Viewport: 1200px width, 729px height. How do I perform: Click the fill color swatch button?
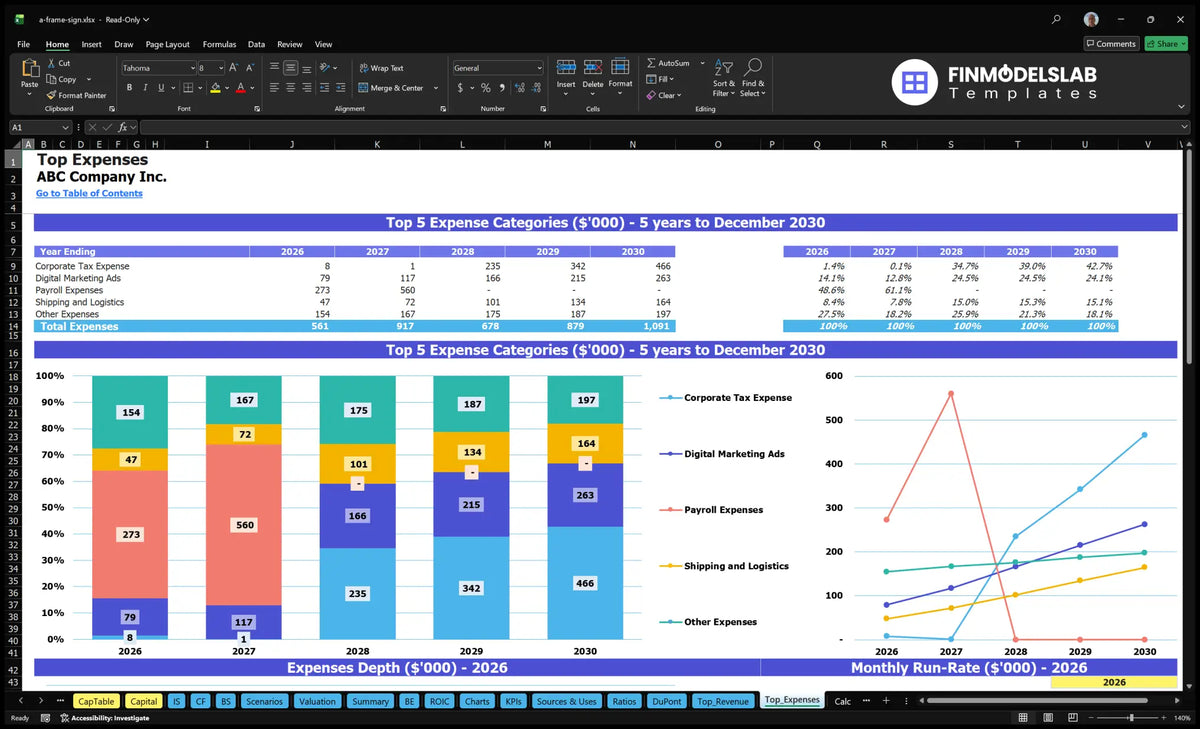point(216,88)
